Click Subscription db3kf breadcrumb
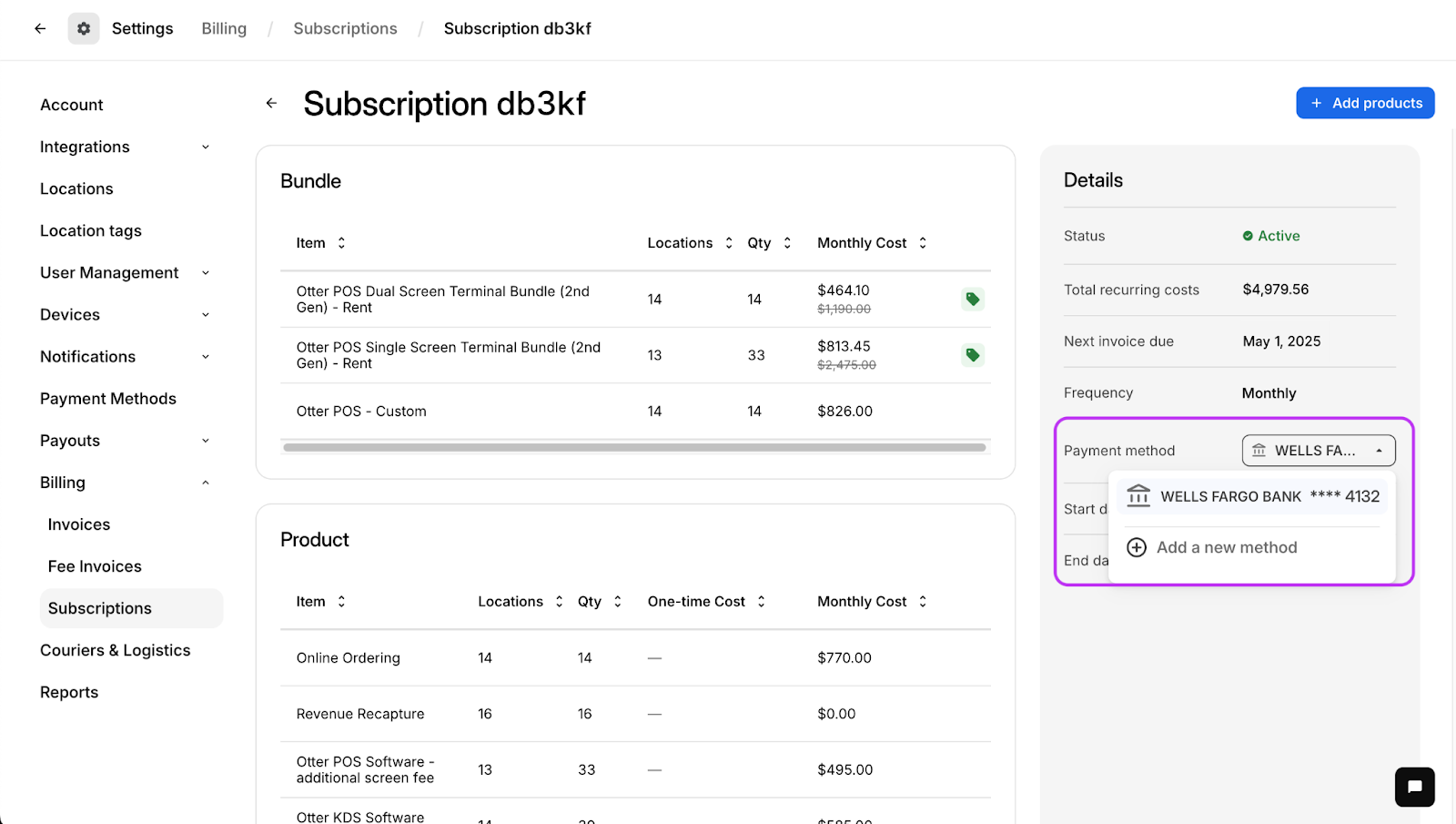Screen dimensions: 1456x824 518,28
